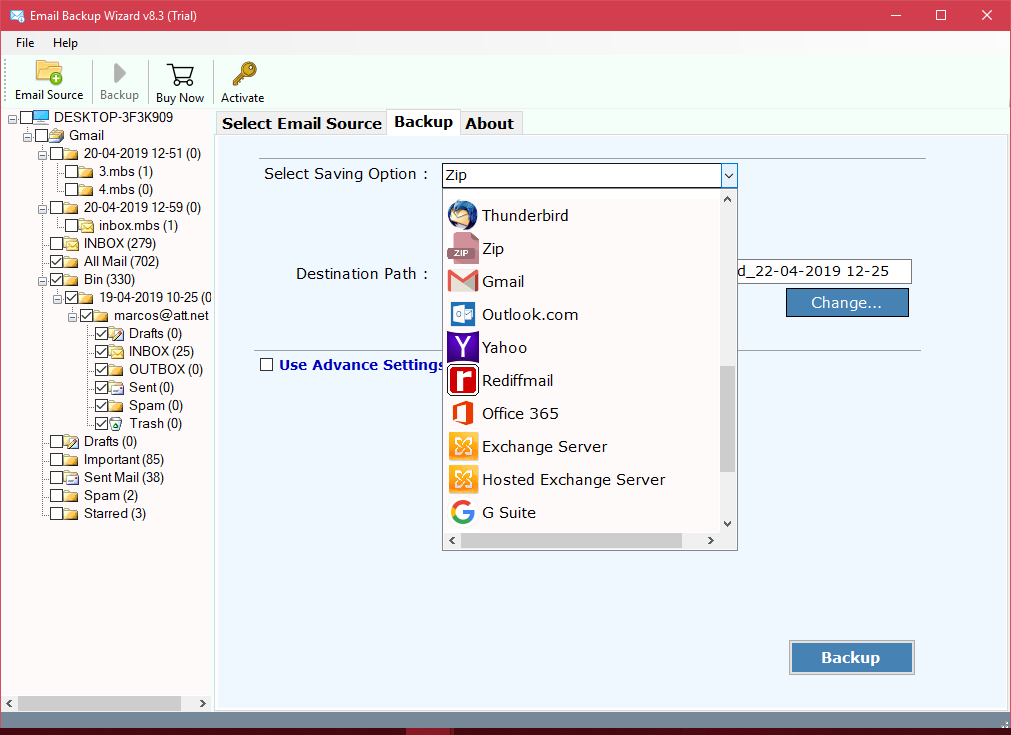This screenshot has height=735, width=1011.
Task: Check the Important (85) checkbox
Action: (x=57, y=460)
